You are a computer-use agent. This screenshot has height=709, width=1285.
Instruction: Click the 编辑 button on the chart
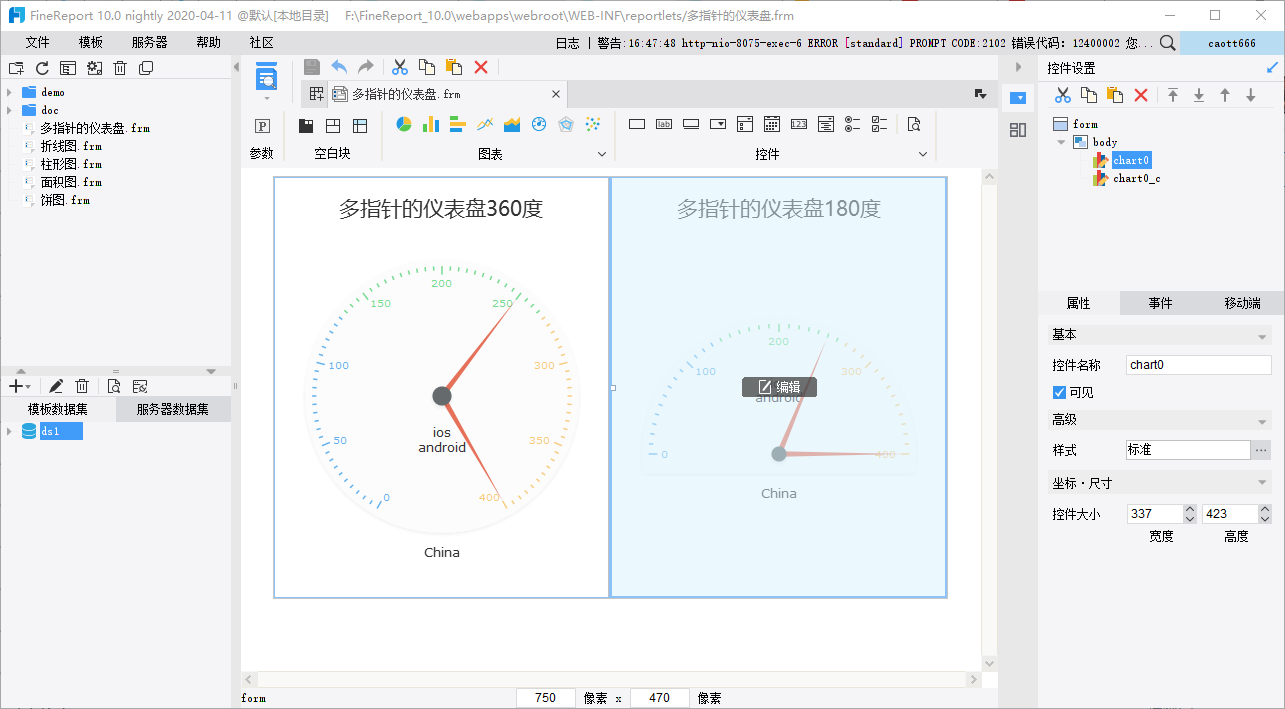tap(779, 387)
